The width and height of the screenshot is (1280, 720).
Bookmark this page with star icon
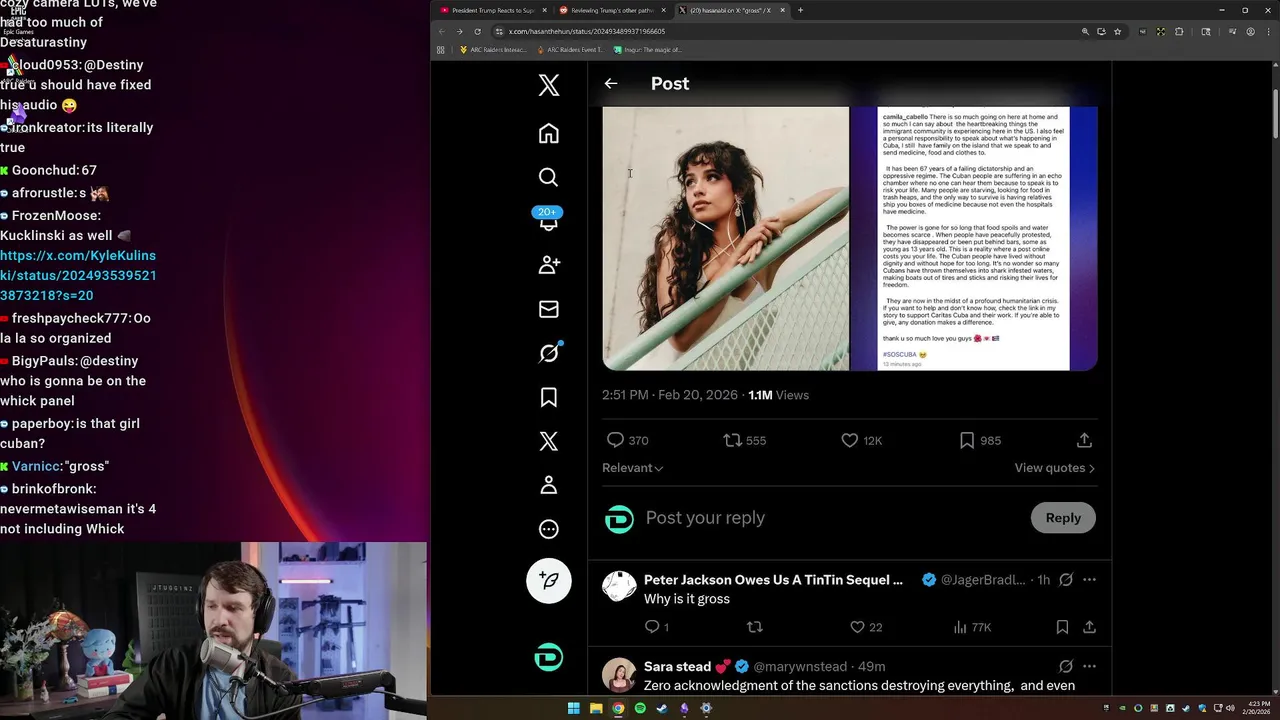(1117, 31)
